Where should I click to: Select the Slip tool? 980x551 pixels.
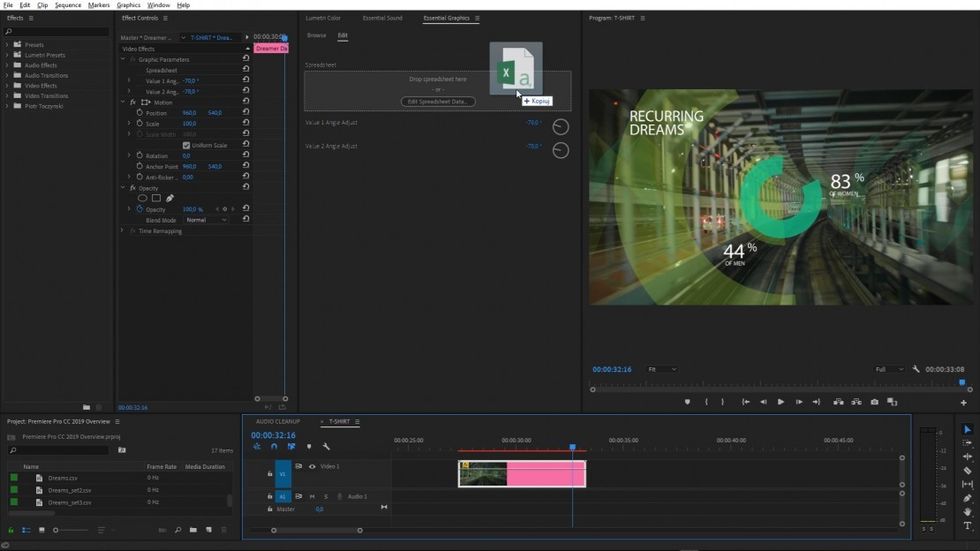click(x=967, y=484)
